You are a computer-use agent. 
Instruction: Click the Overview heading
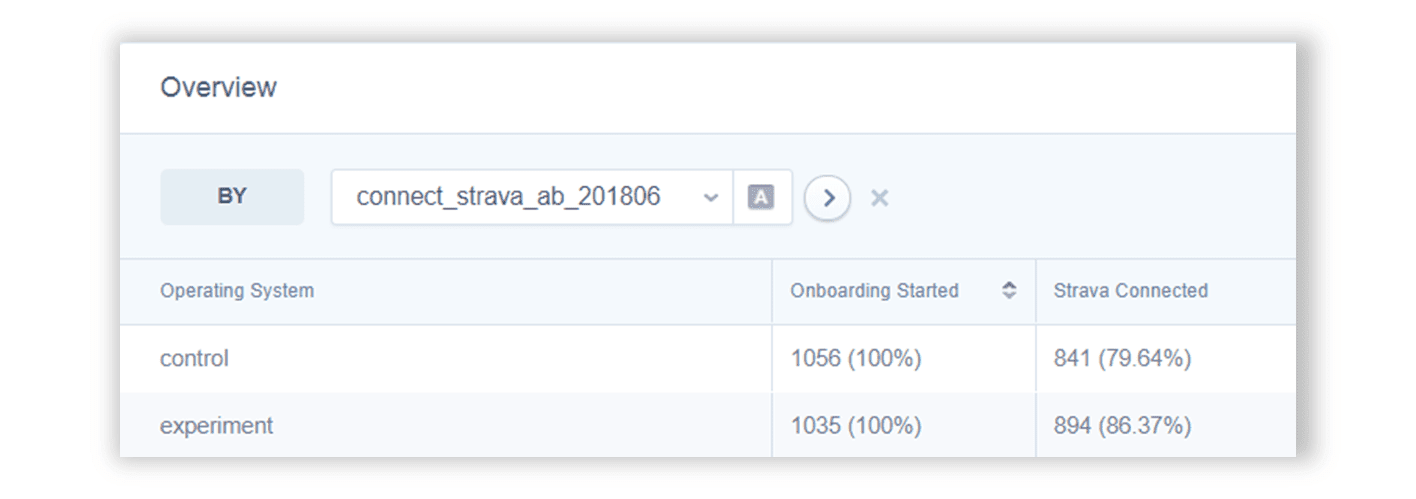pos(218,88)
